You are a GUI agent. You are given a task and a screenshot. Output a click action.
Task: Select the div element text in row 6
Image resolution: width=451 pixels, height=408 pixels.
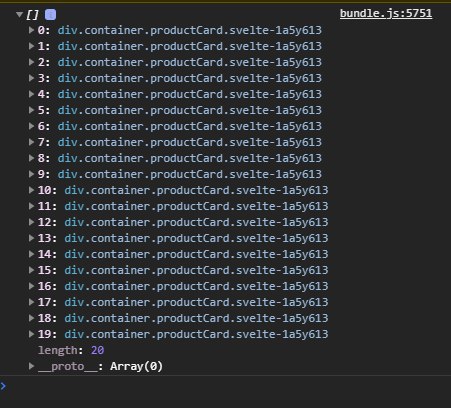(190, 126)
